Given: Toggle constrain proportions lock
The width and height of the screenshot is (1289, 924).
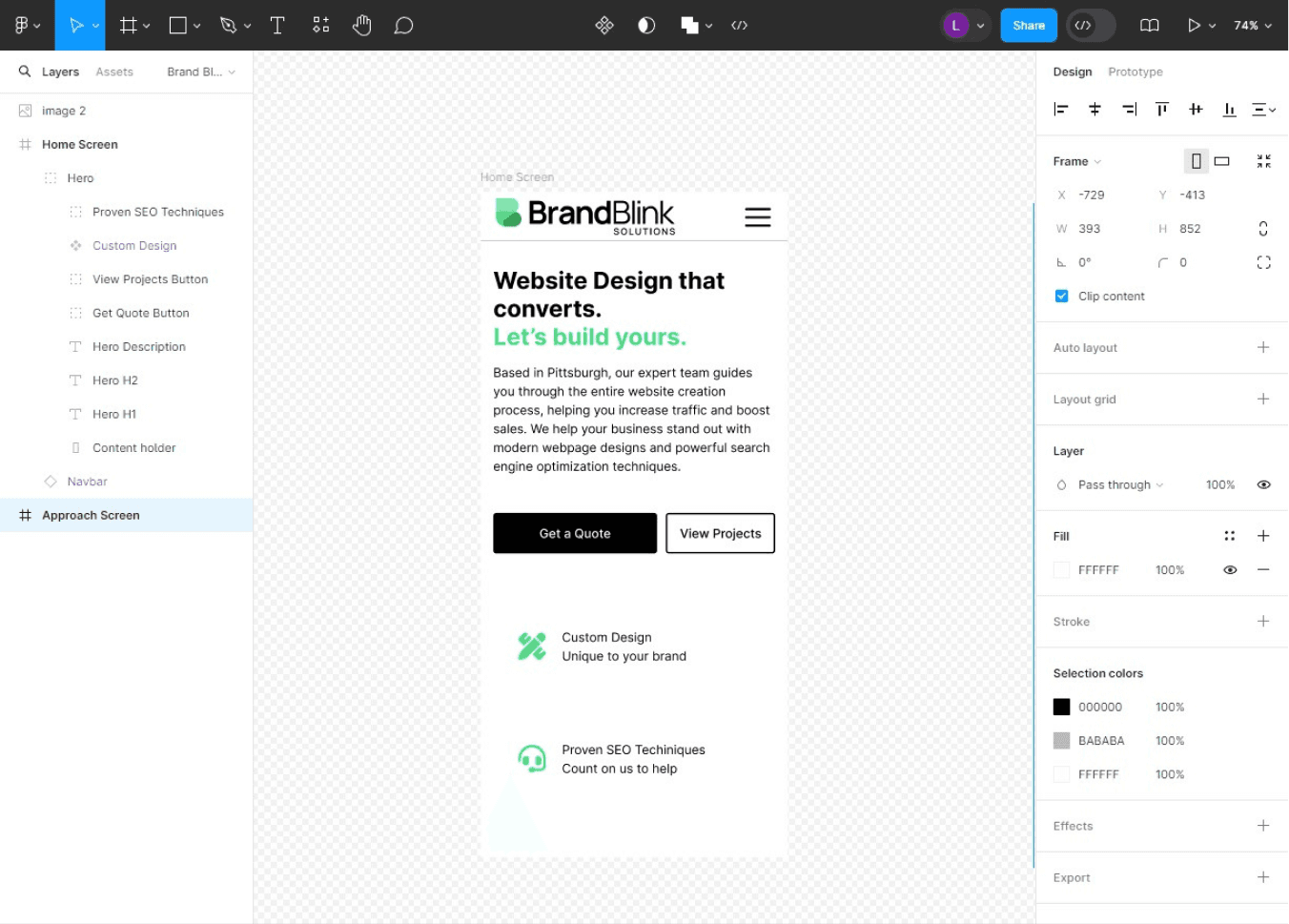Looking at the screenshot, I should coord(1263,229).
